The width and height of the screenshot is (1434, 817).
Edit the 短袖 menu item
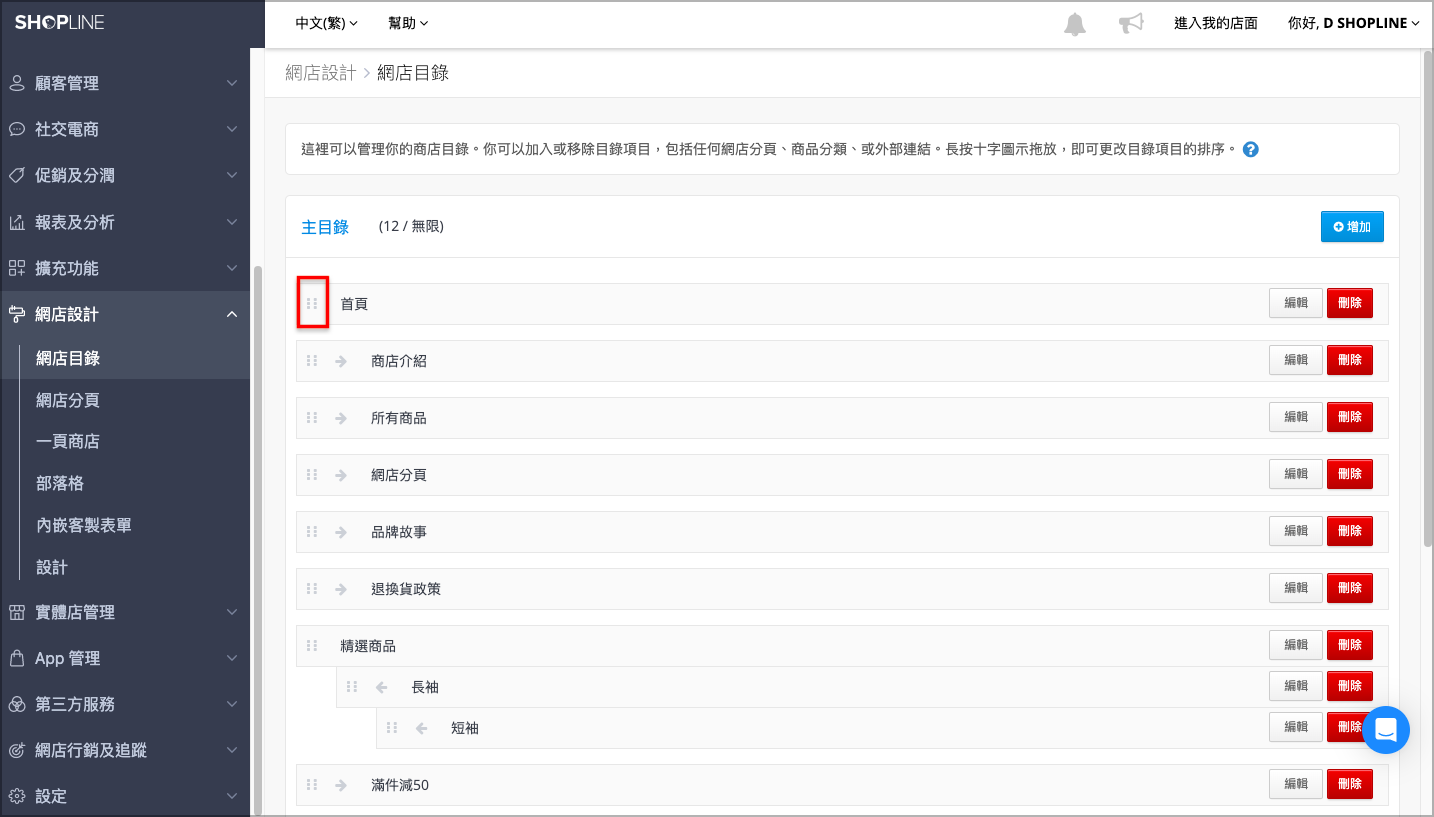coord(1295,727)
